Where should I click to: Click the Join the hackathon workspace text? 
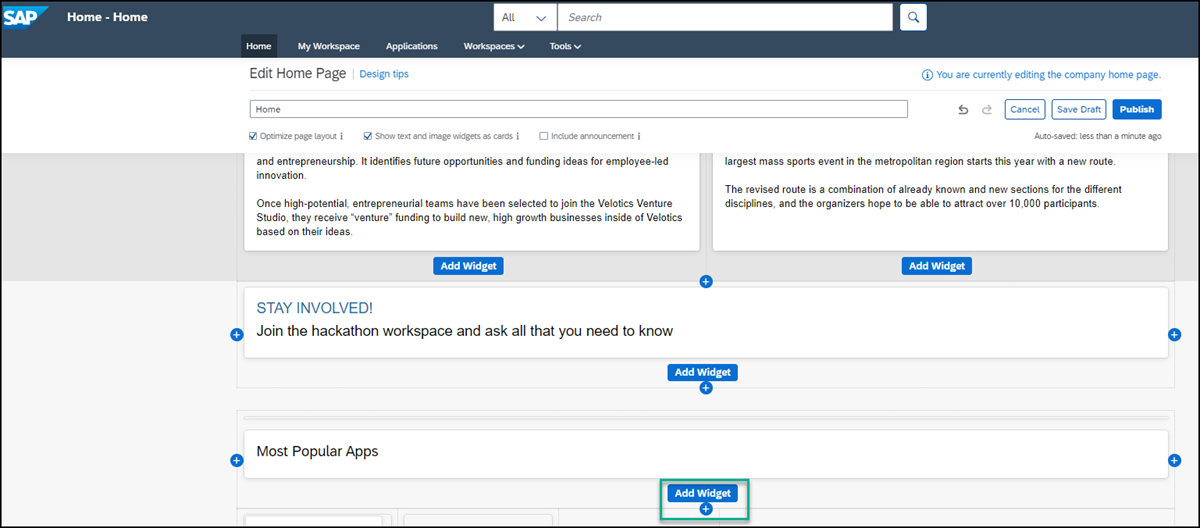[465, 331]
